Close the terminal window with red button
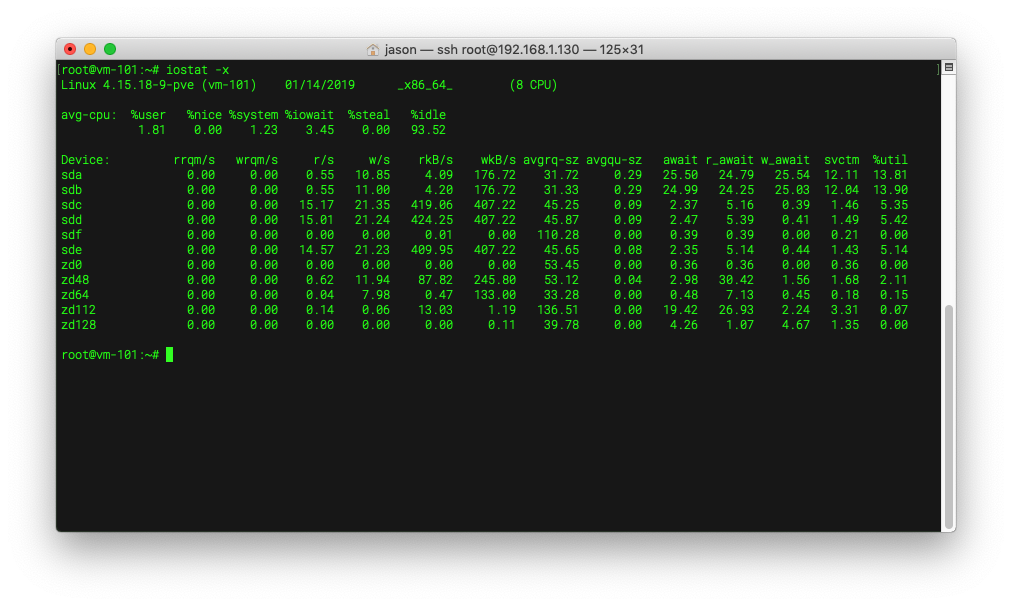This screenshot has width=1012, height=606. (70, 49)
